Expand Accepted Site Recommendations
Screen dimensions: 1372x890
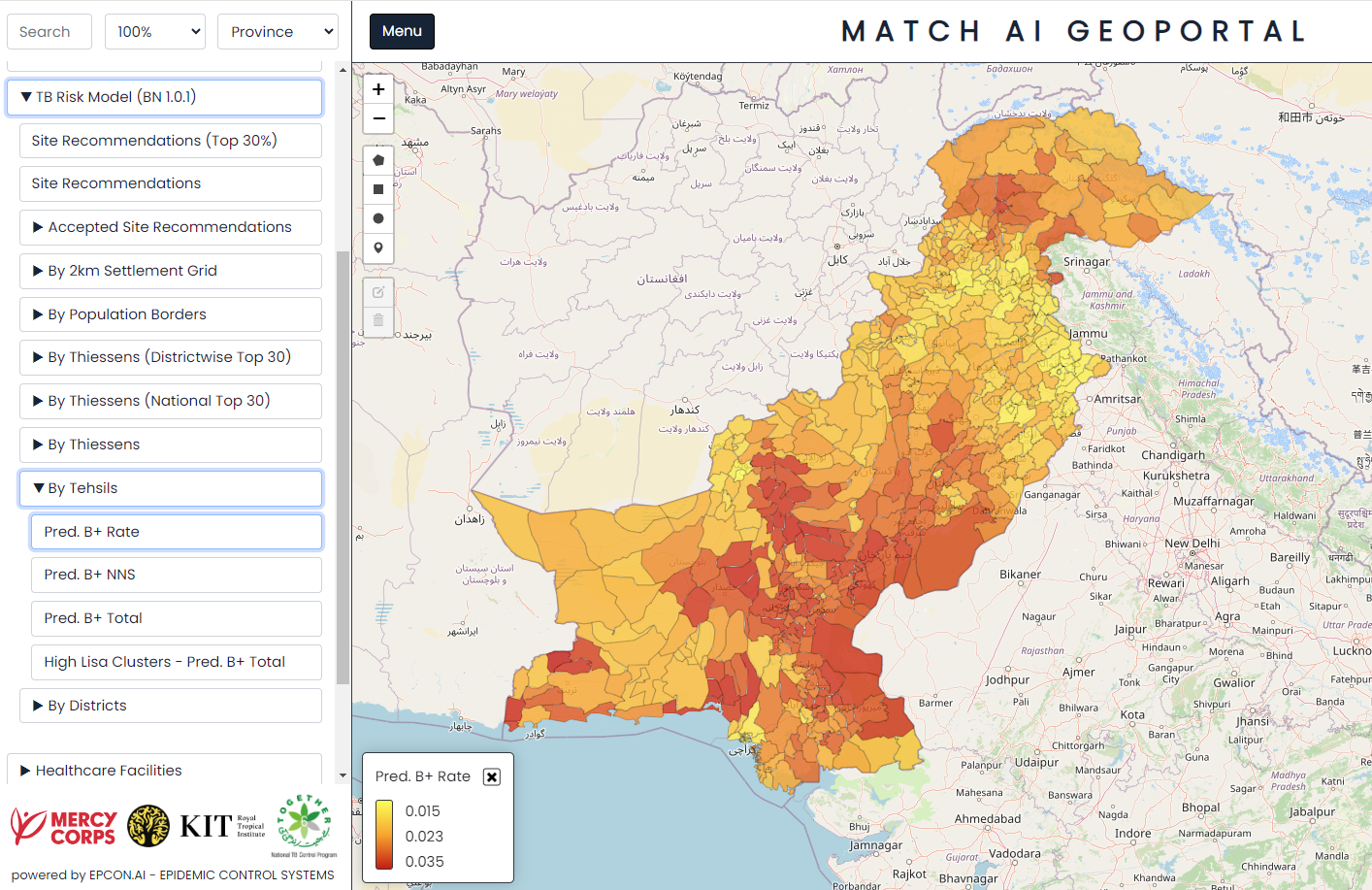pos(171,227)
